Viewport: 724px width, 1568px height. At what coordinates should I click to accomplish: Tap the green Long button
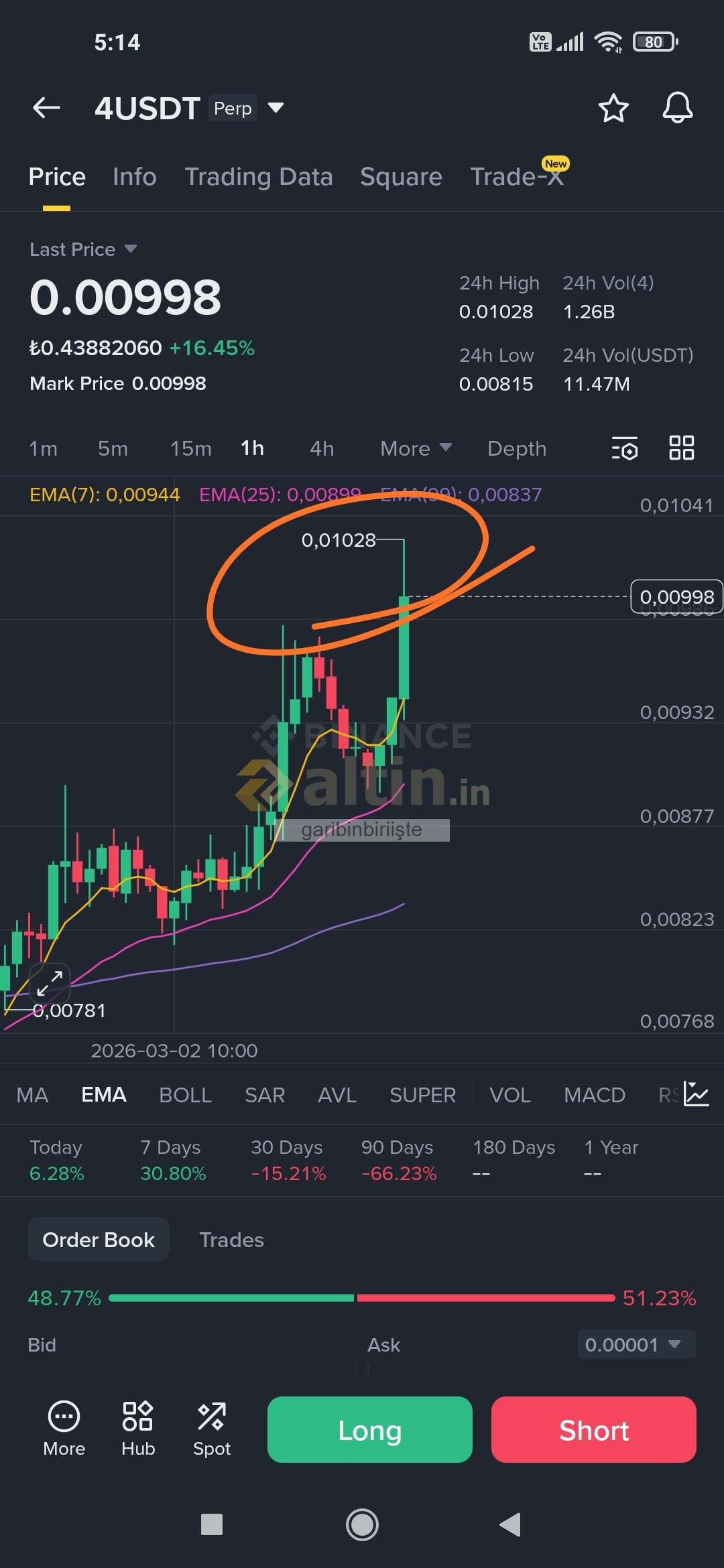click(x=370, y=1429)
